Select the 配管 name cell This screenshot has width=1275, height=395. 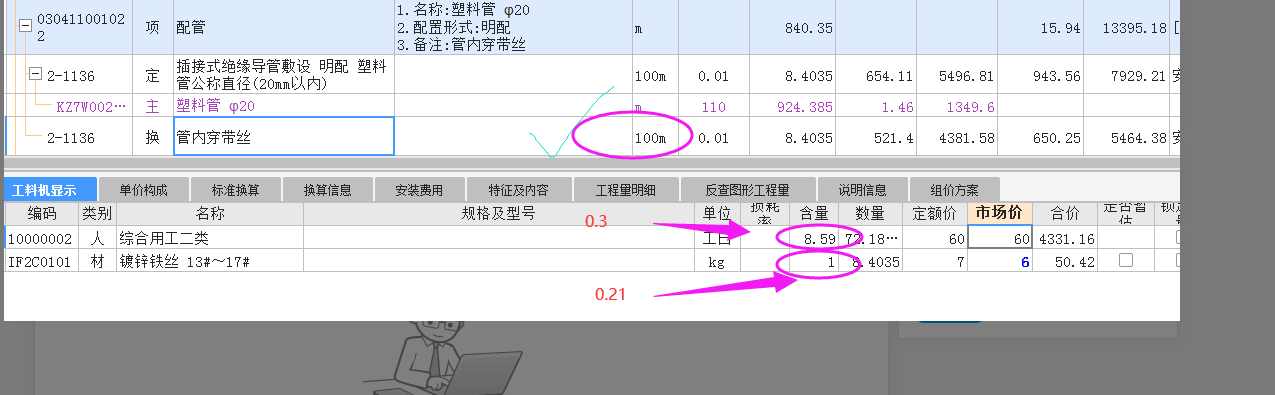point(284,27)
